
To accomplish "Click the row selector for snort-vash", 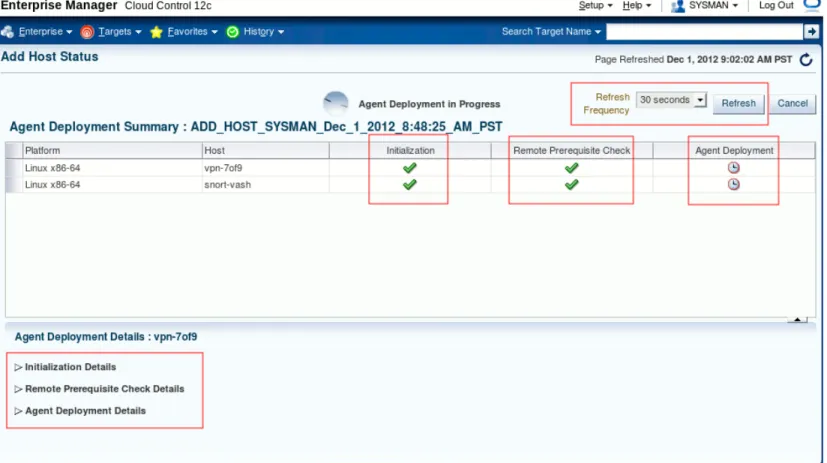I will (x=14, y=185).
